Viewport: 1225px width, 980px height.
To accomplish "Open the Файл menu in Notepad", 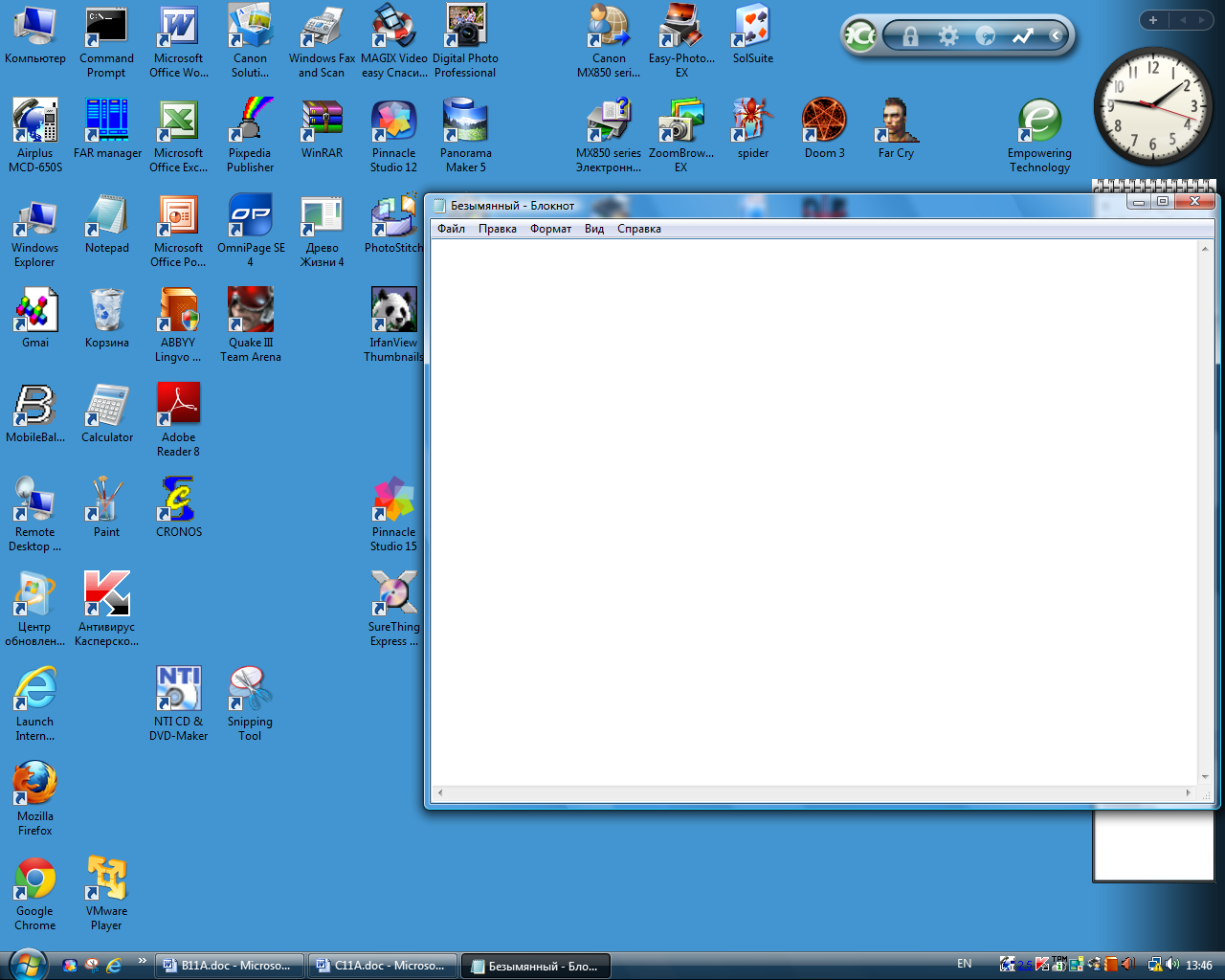I will click(451, 229).
